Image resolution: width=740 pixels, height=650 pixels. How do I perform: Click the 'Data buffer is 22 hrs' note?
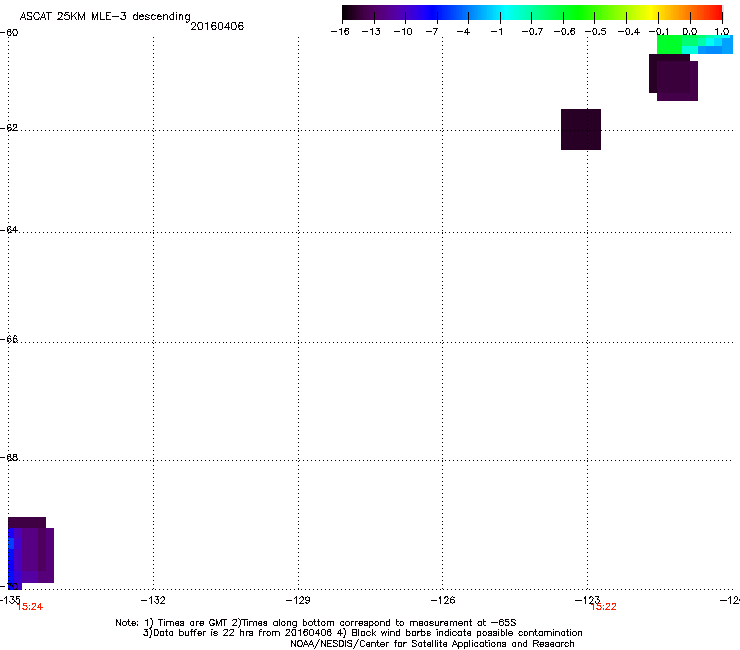(362, 633)
